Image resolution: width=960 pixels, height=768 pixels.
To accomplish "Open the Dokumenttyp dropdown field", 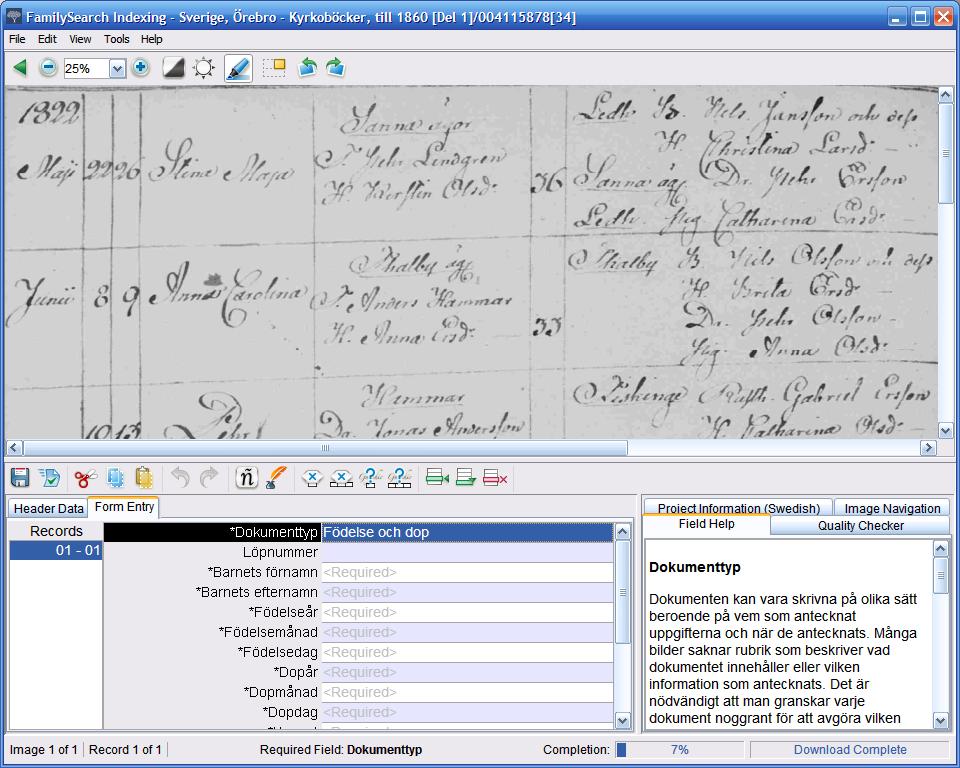I will [x=466, y=533].
